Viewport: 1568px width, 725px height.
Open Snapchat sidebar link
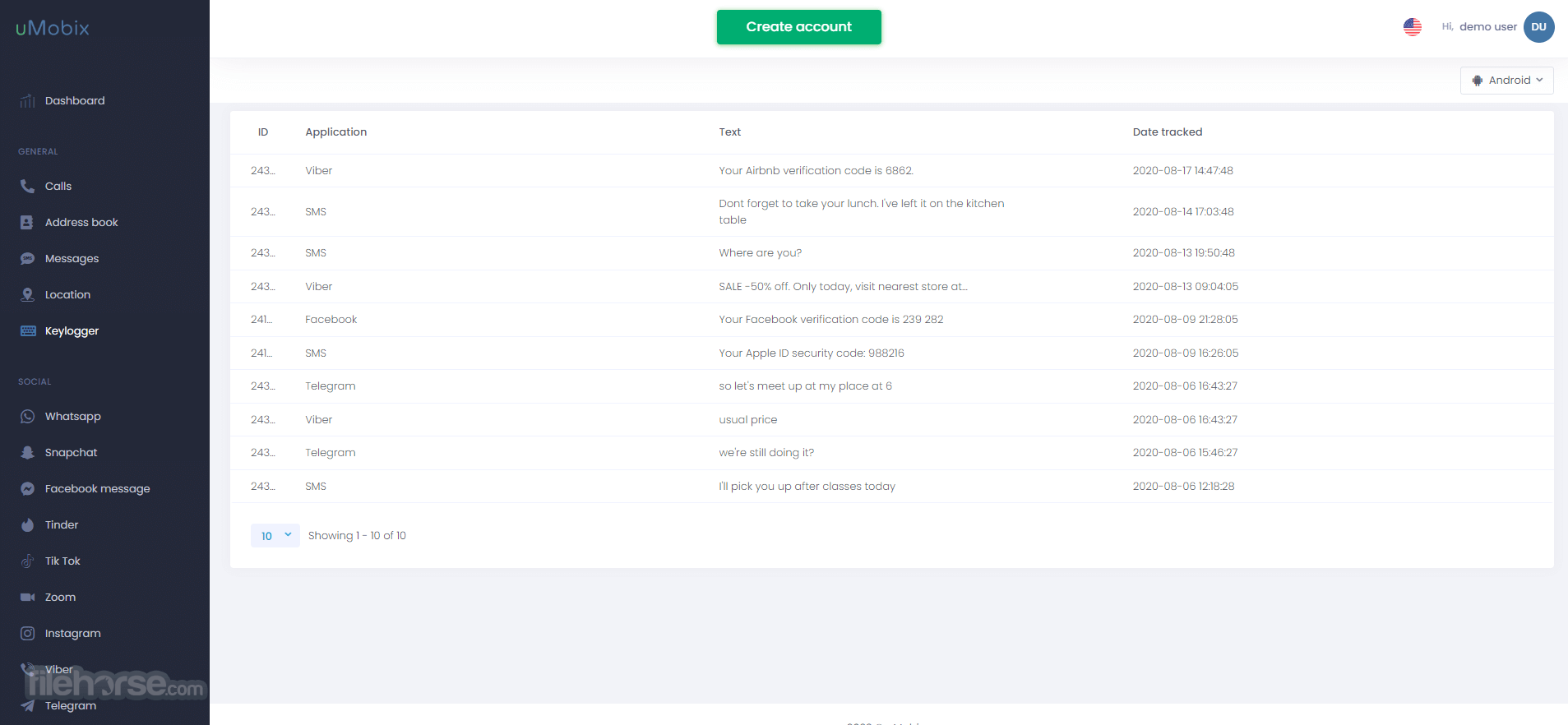71,453
